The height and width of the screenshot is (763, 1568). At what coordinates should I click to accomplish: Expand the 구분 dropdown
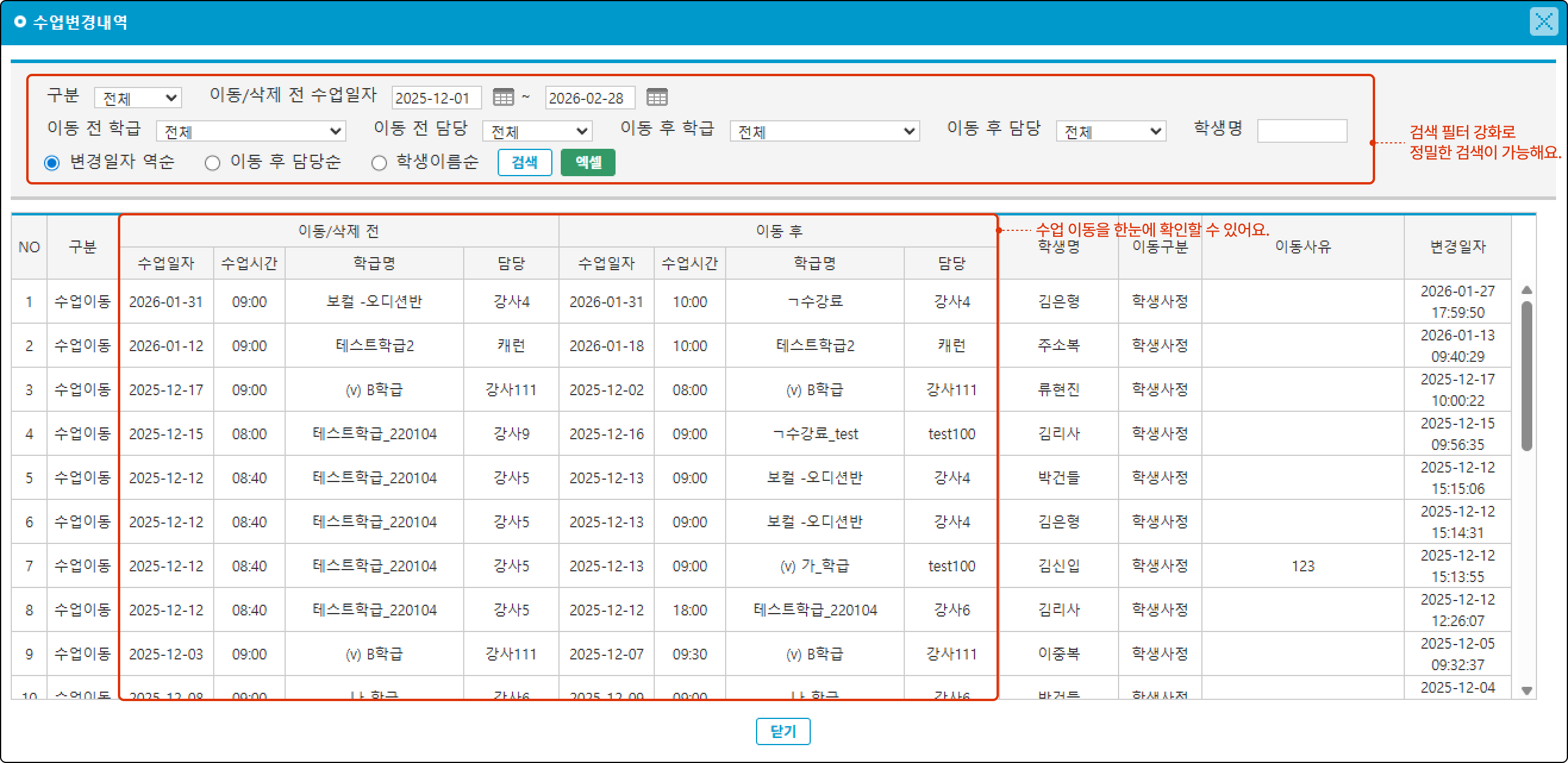138,98
